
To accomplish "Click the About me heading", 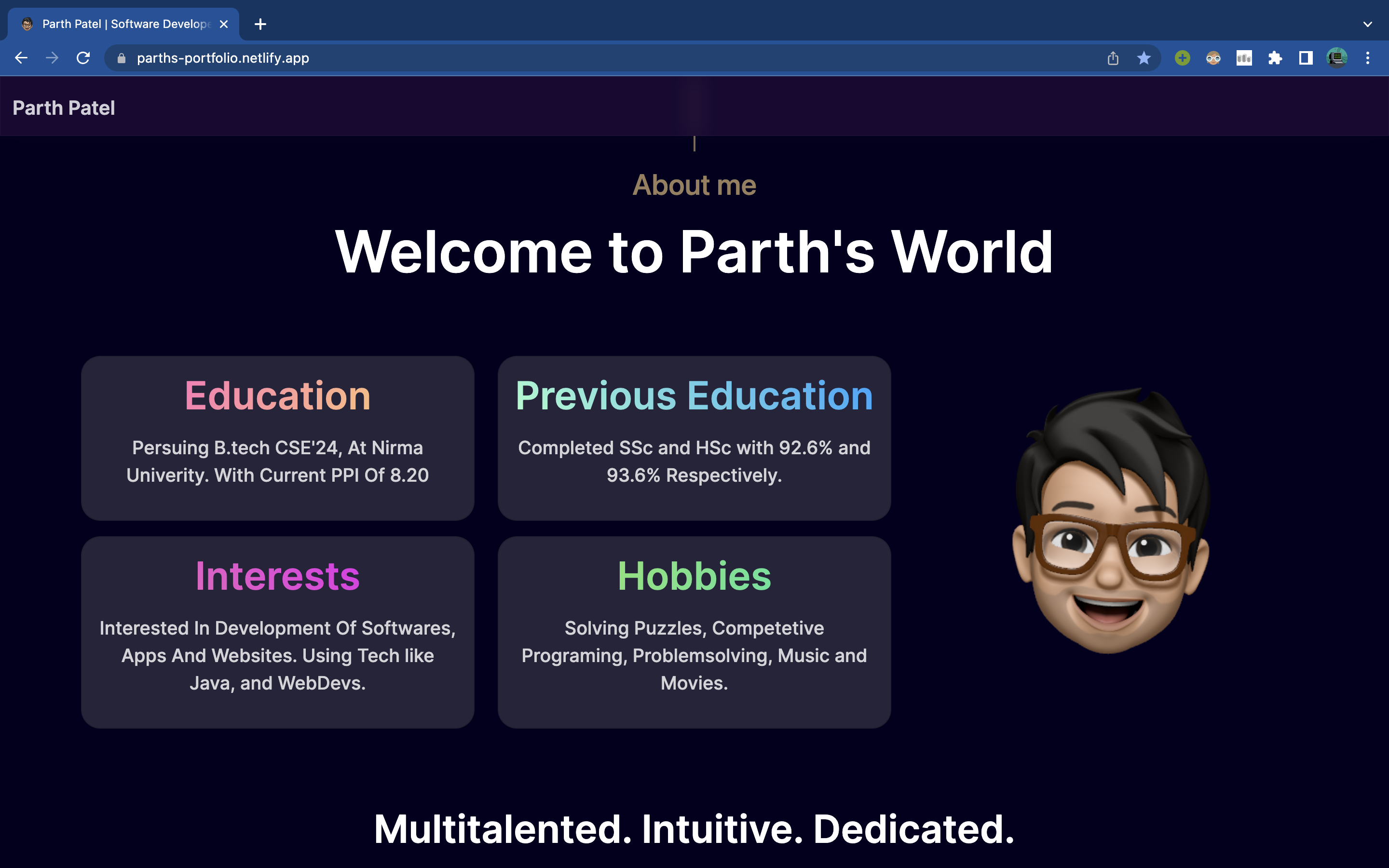I will pyautogui.click(x=694, y=185).
